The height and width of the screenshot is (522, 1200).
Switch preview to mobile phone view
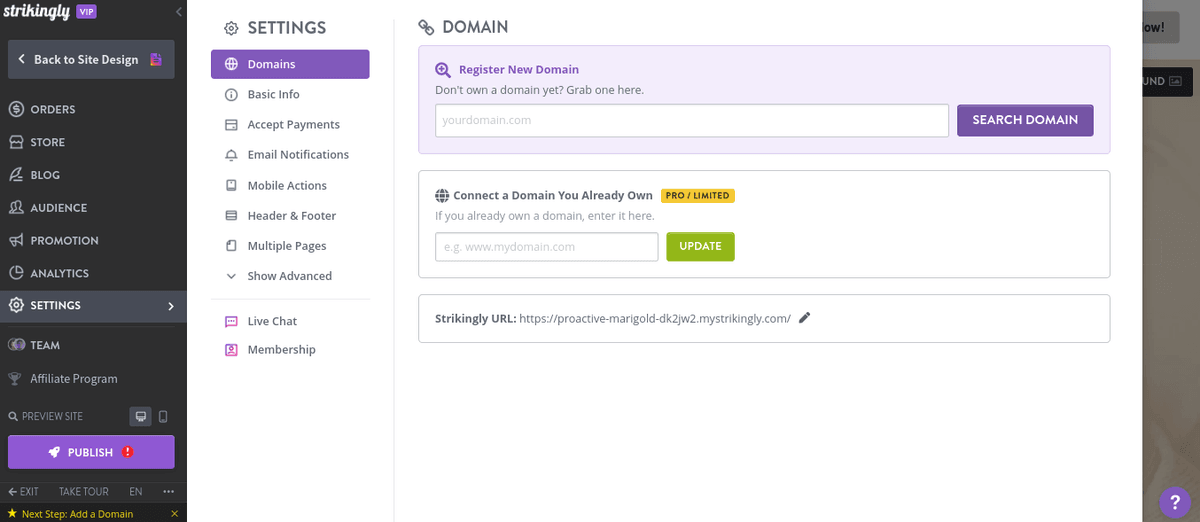tap(164, 416)
